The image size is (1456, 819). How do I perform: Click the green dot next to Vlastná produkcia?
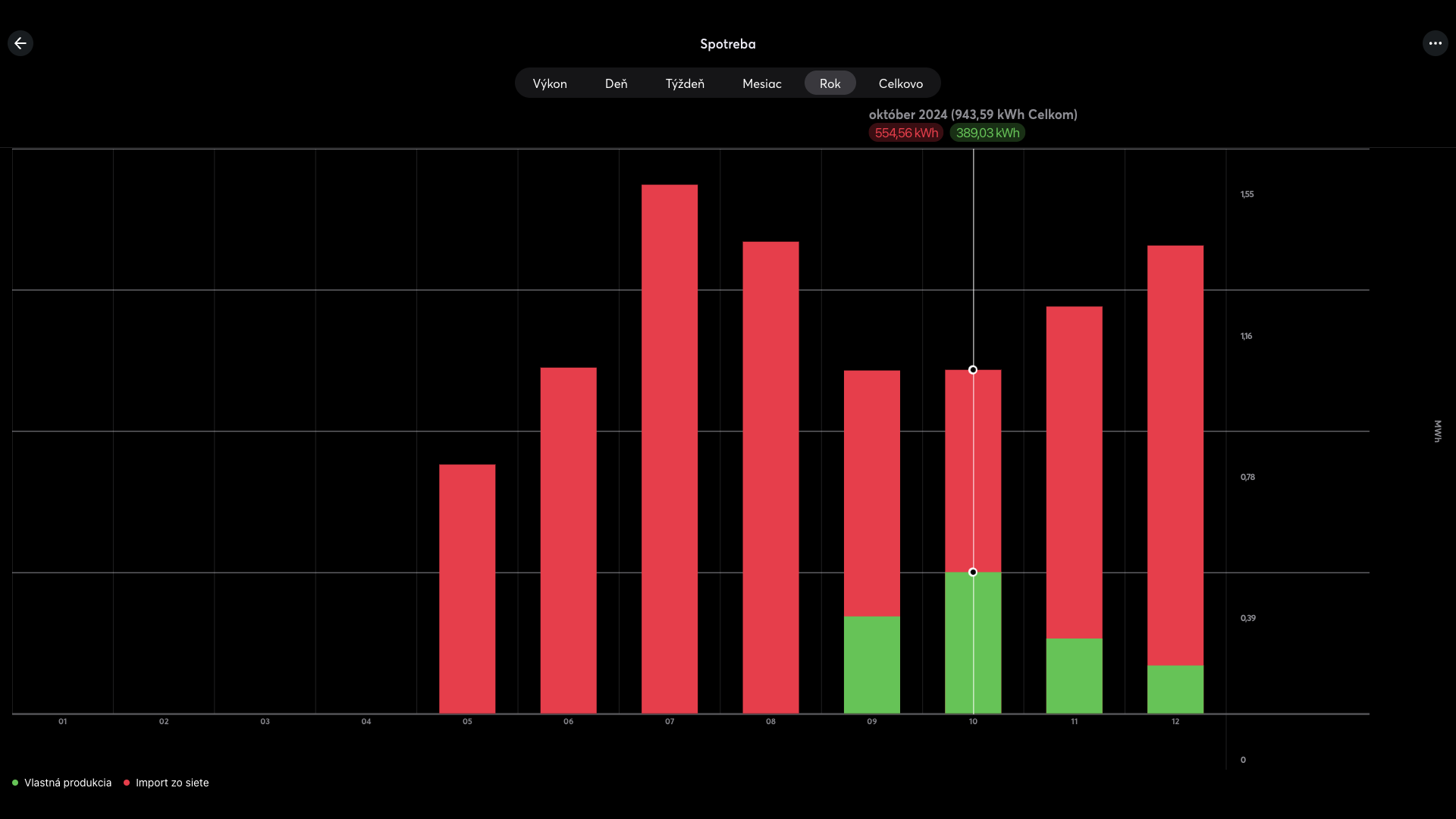pyautogui.click(x=15, y=783)
